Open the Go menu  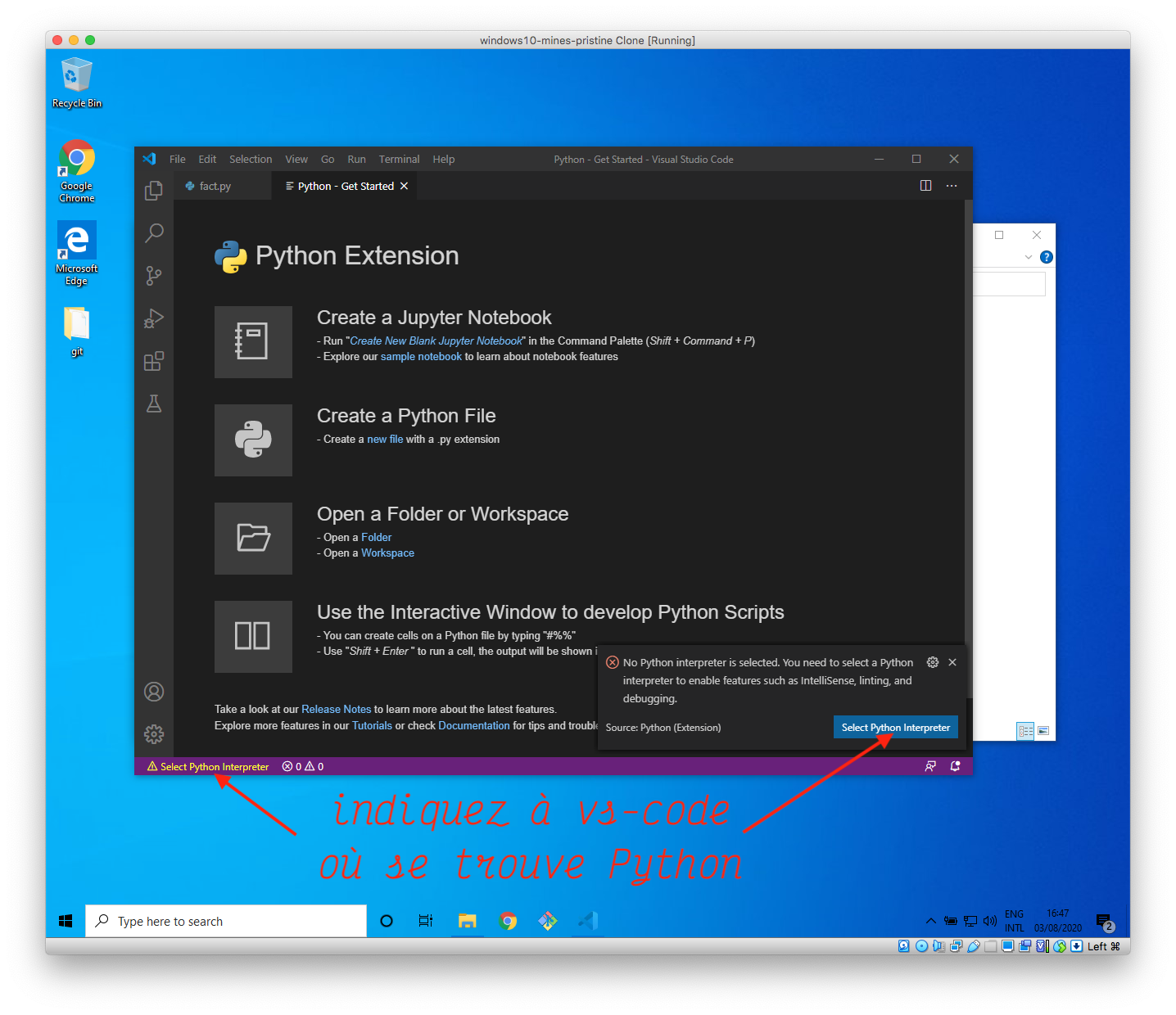coord(328,160)
